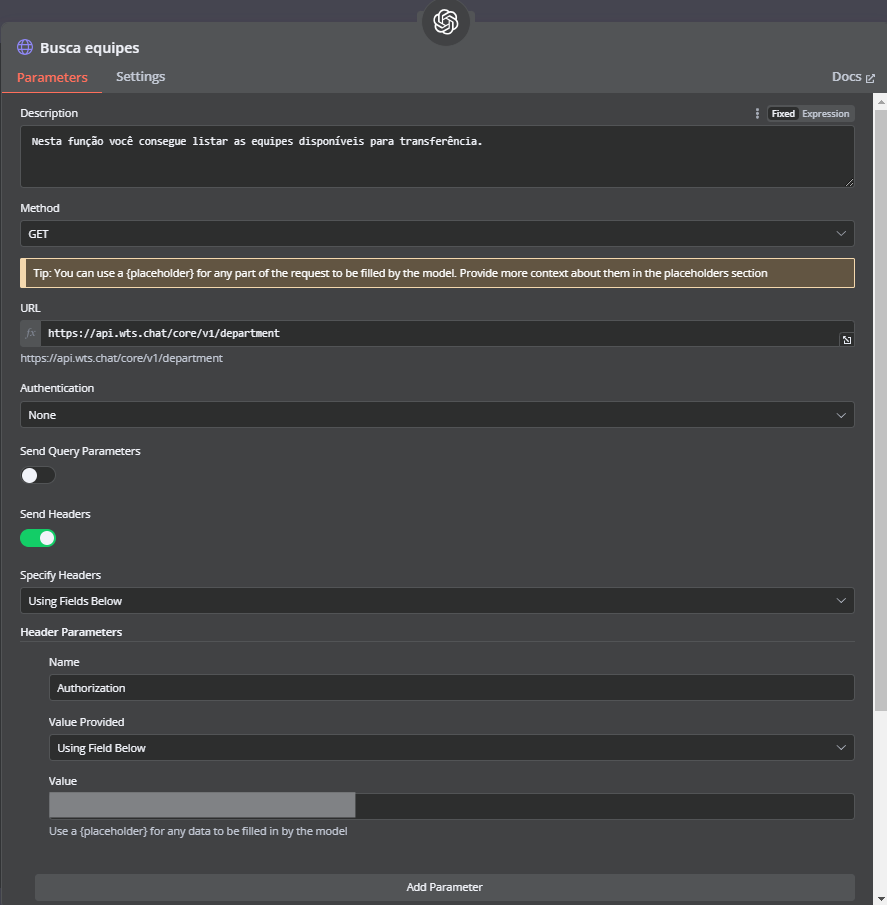Click the external link icon next to Docs
The width and height of the screenshot is (887, 905).
(x=870, y=76)
